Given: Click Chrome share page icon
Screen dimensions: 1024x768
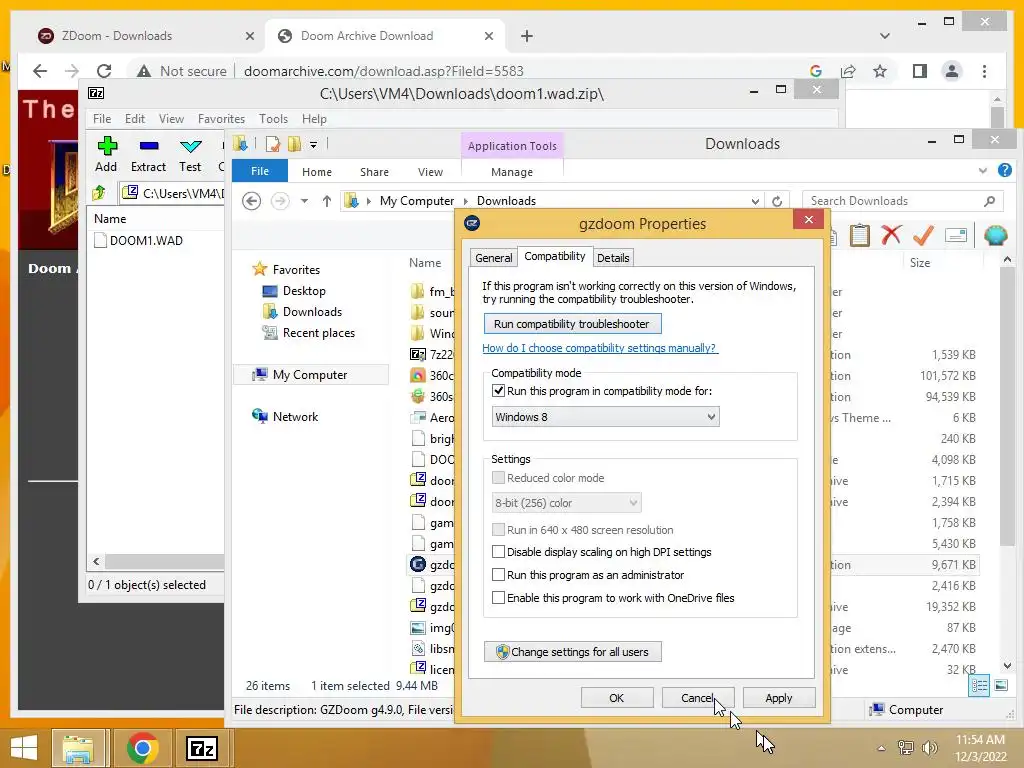Looking at the screenshot, I should pos(848,71).
